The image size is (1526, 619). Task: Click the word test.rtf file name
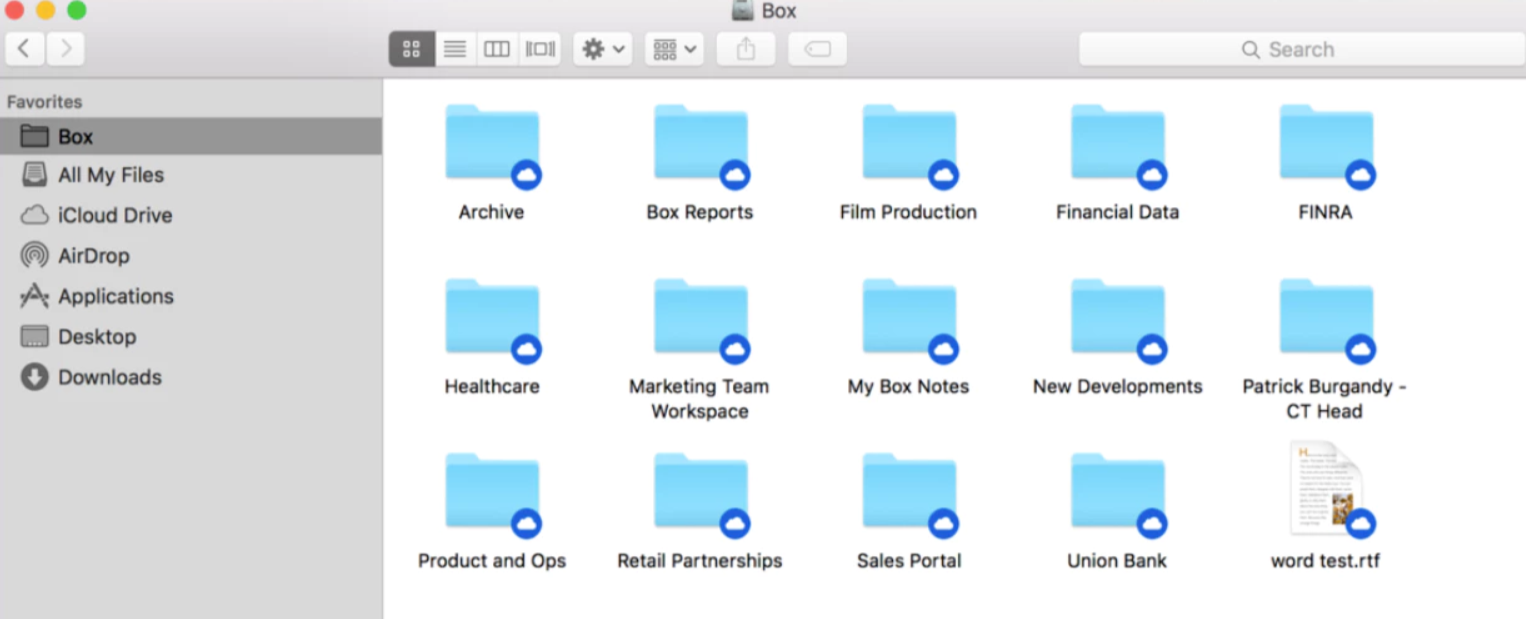coord(1325,561)
